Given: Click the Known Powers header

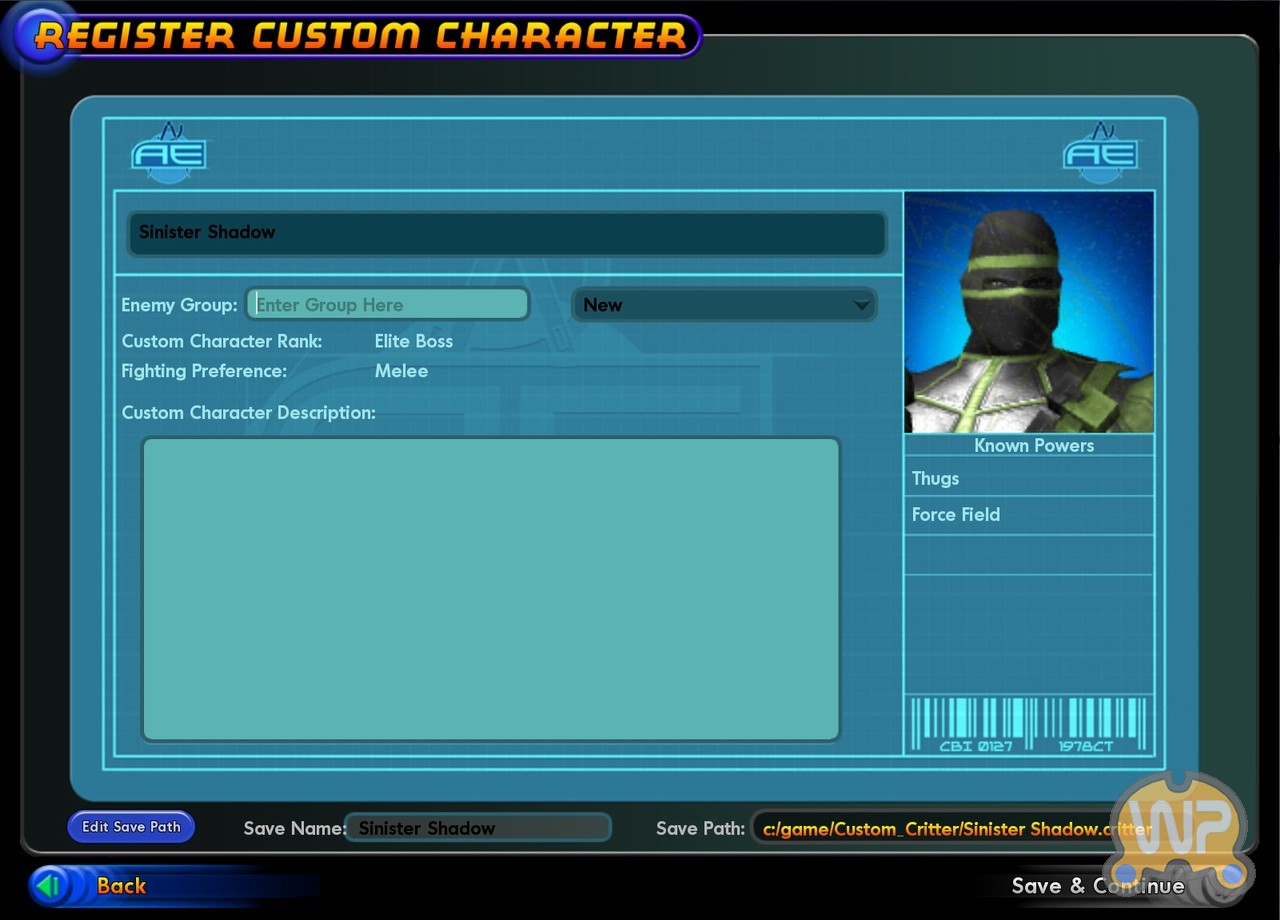Looking at the screenshot, I should (x=1033, y=446).
